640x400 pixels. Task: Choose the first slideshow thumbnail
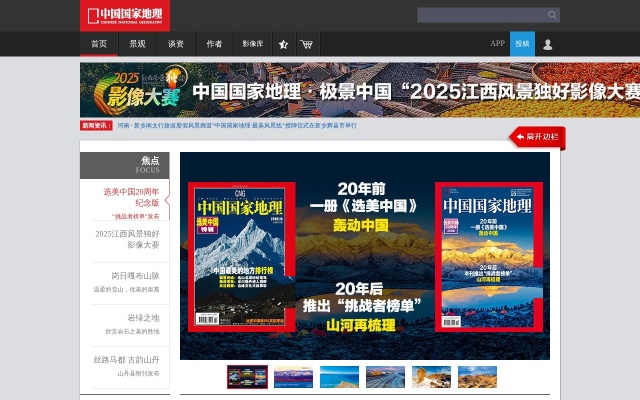[246, 377]
